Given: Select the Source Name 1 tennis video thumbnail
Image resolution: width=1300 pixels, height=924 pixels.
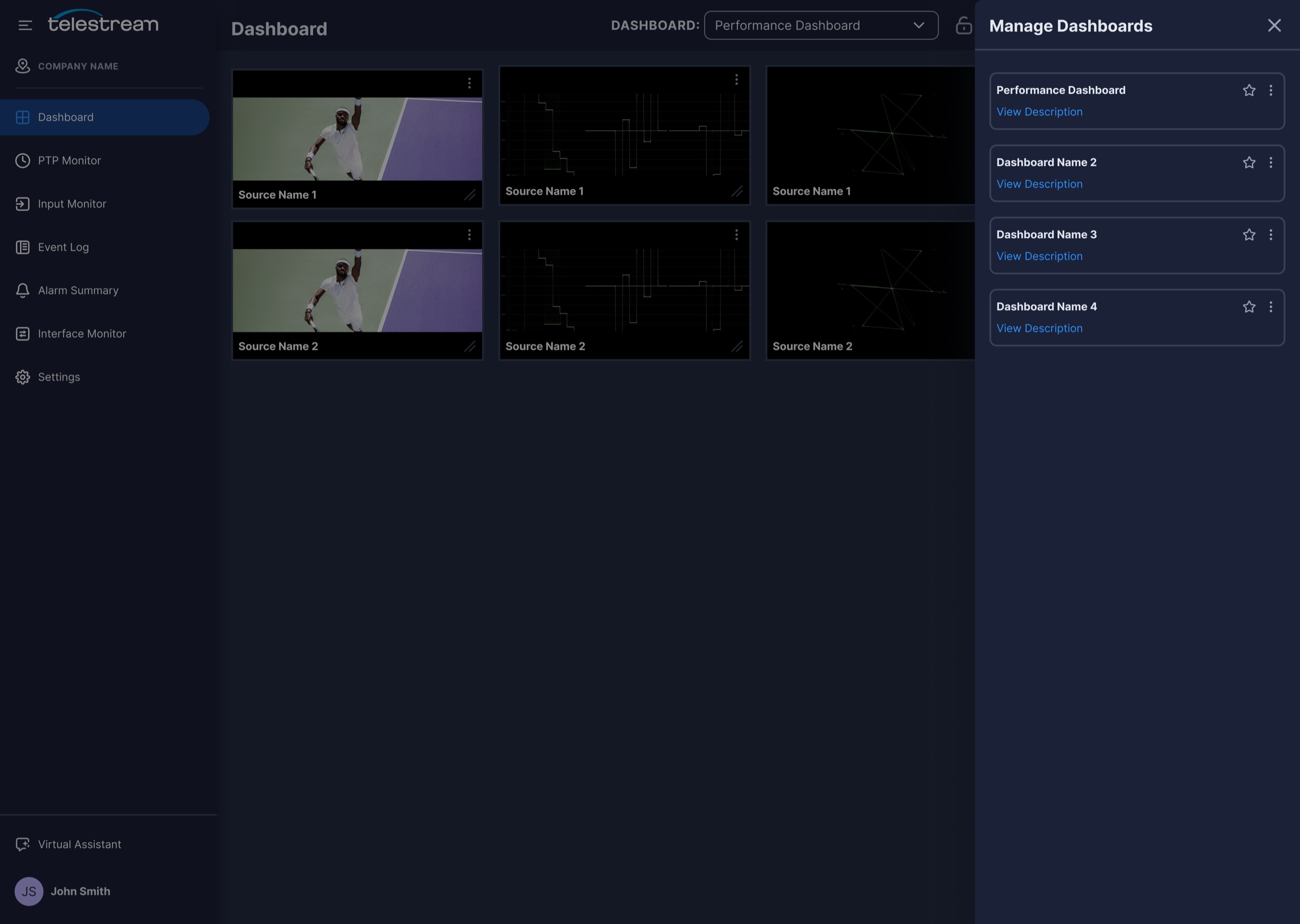Looking at the screenshot, I should coord(357,139).
